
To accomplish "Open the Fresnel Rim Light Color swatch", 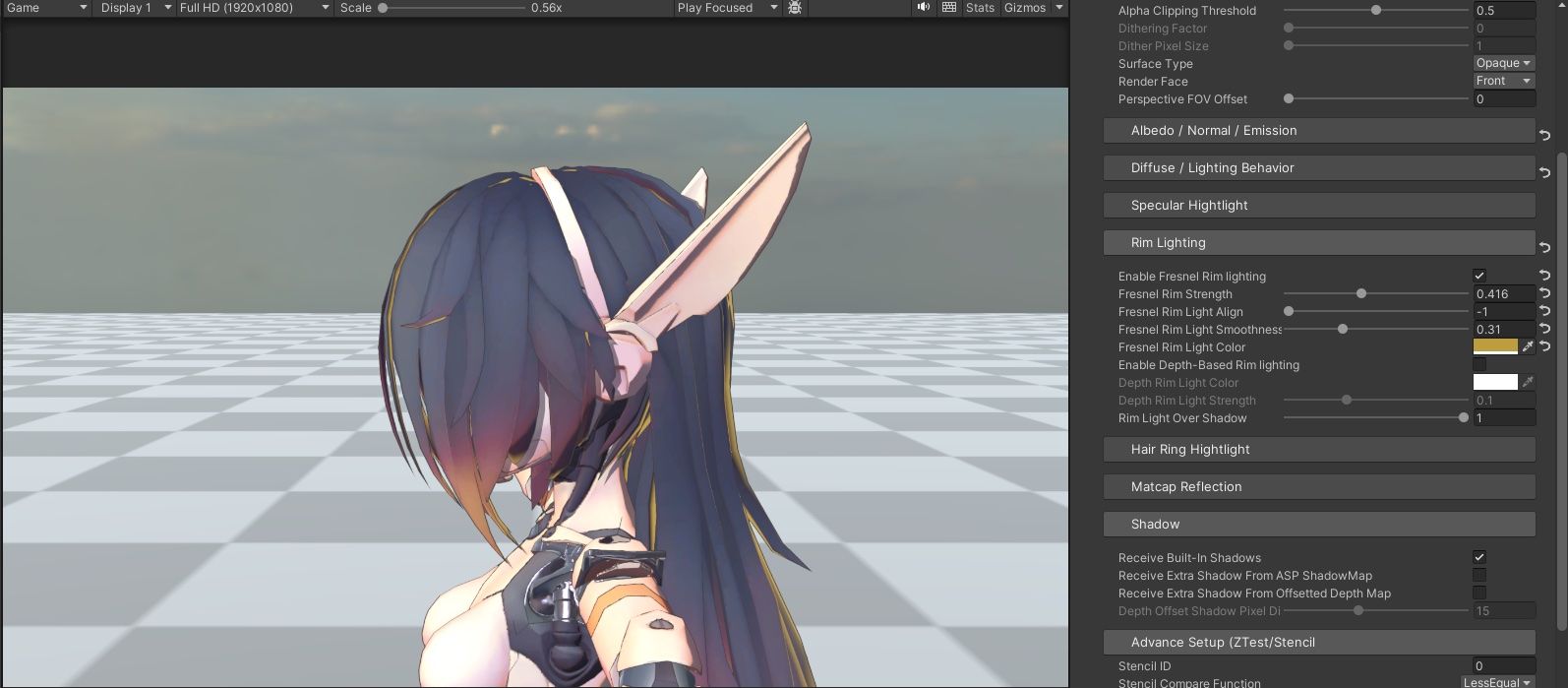I will point(1494,346).
